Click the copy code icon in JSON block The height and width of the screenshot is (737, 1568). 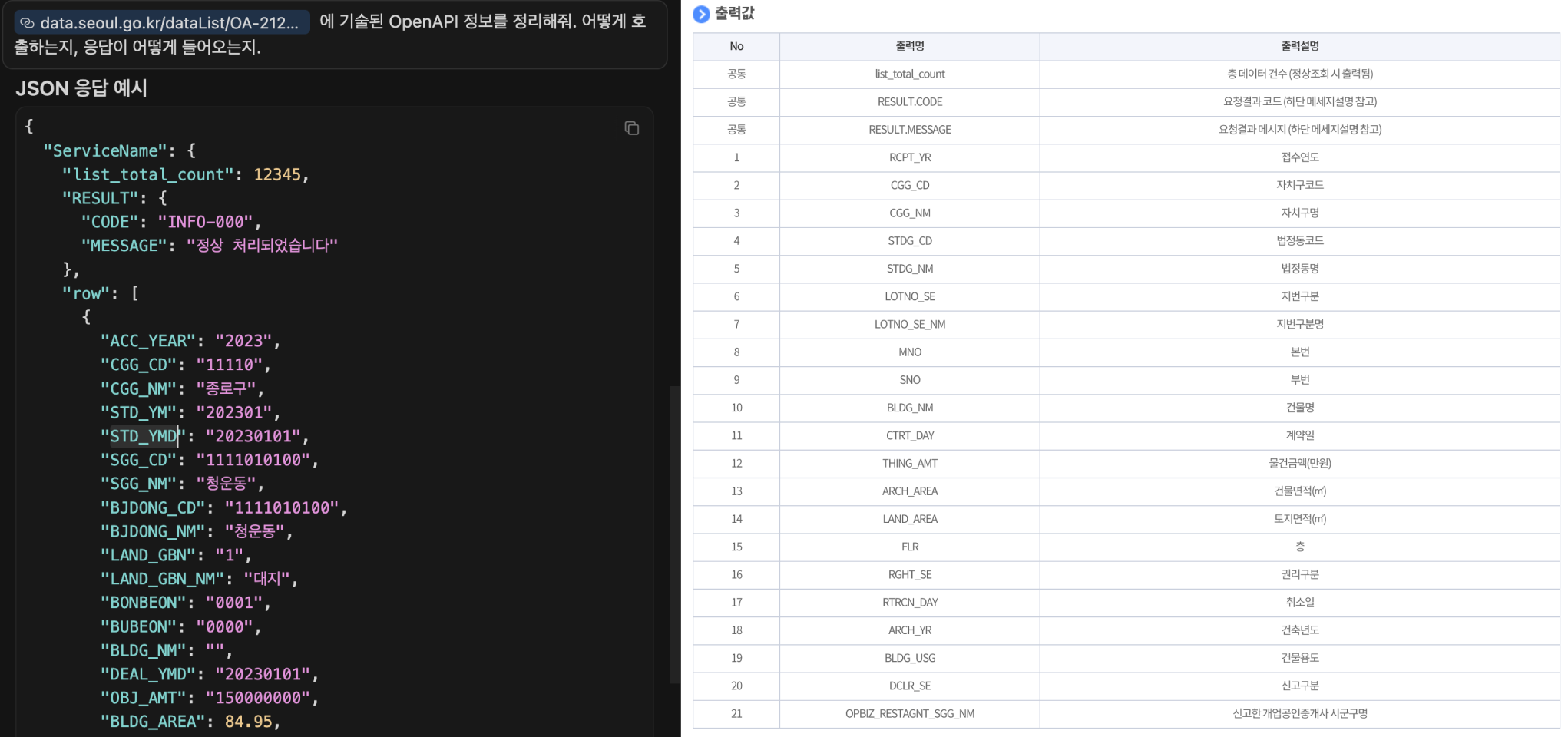point(631,128)
